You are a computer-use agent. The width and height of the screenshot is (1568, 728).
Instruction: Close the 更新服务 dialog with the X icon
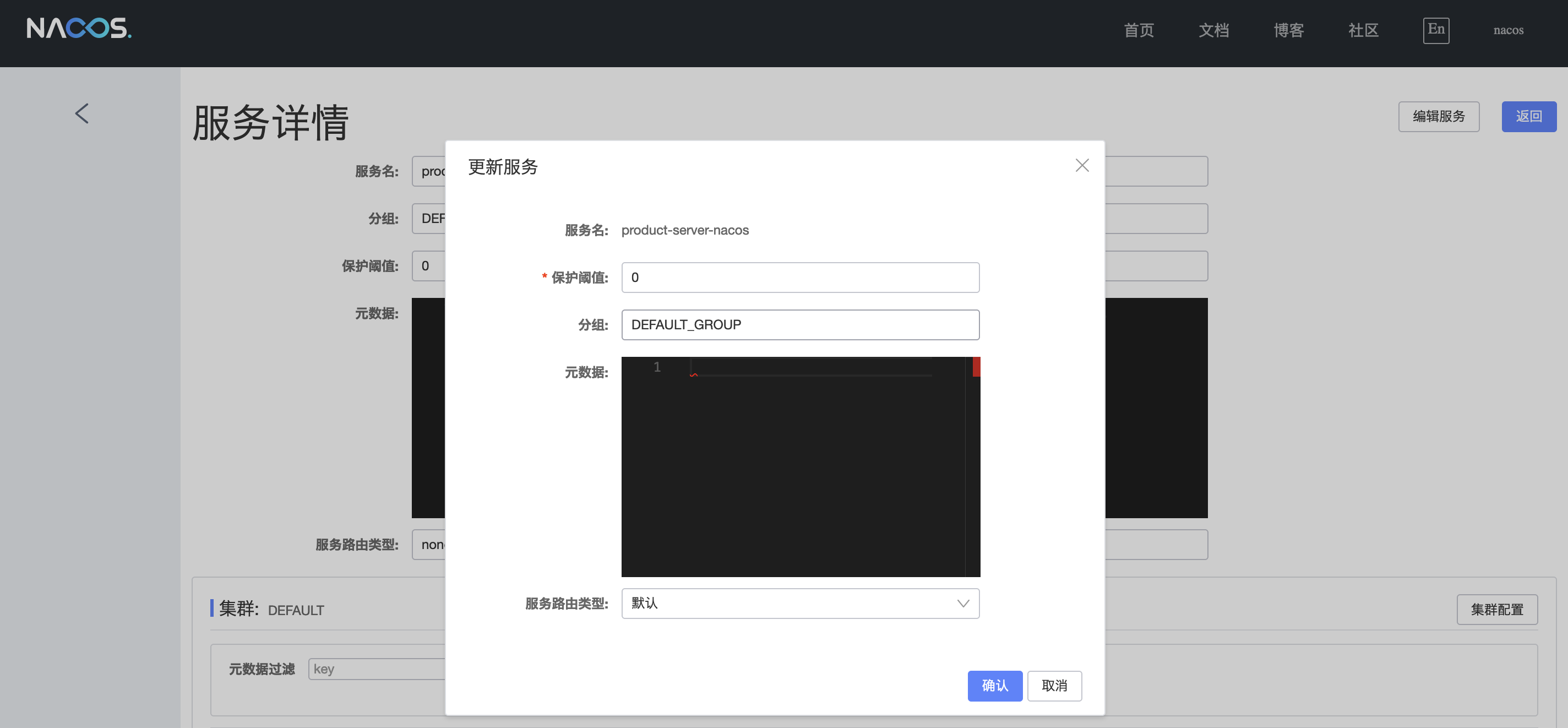pyautogui.click(x=1082, y=165)
